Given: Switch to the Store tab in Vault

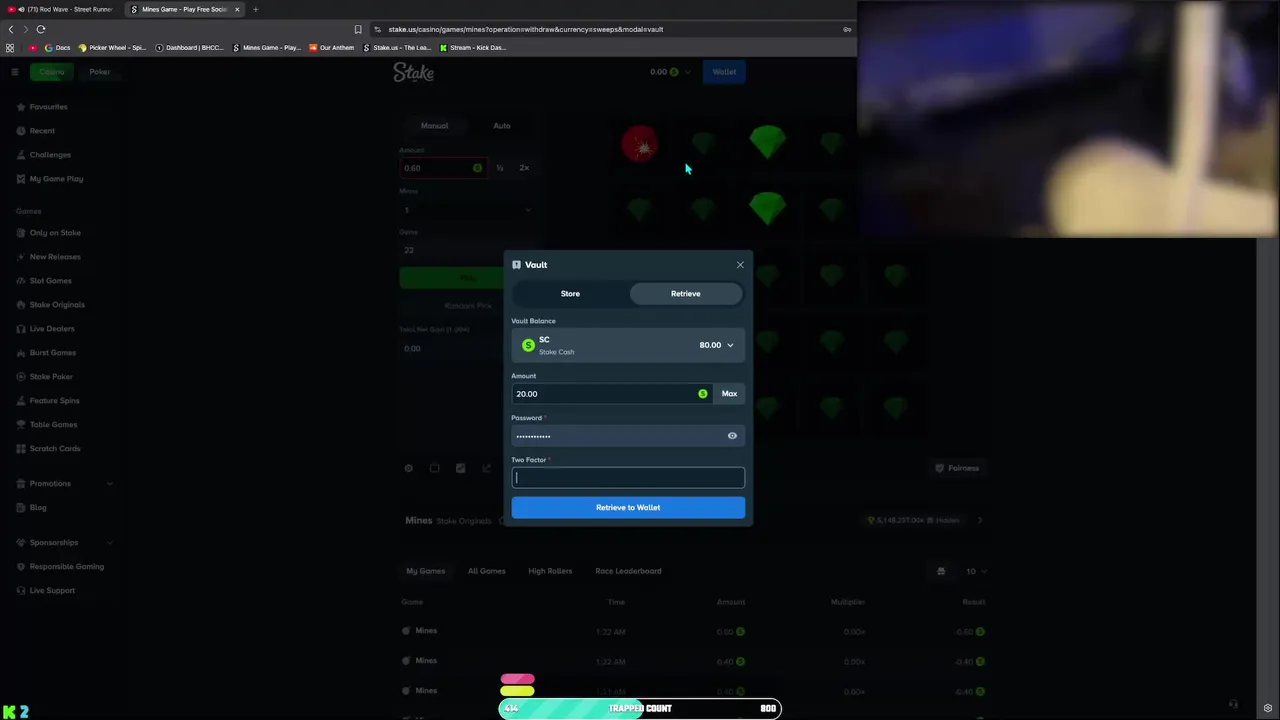Looking at the screenshot, I should click(x=570, y=294).
